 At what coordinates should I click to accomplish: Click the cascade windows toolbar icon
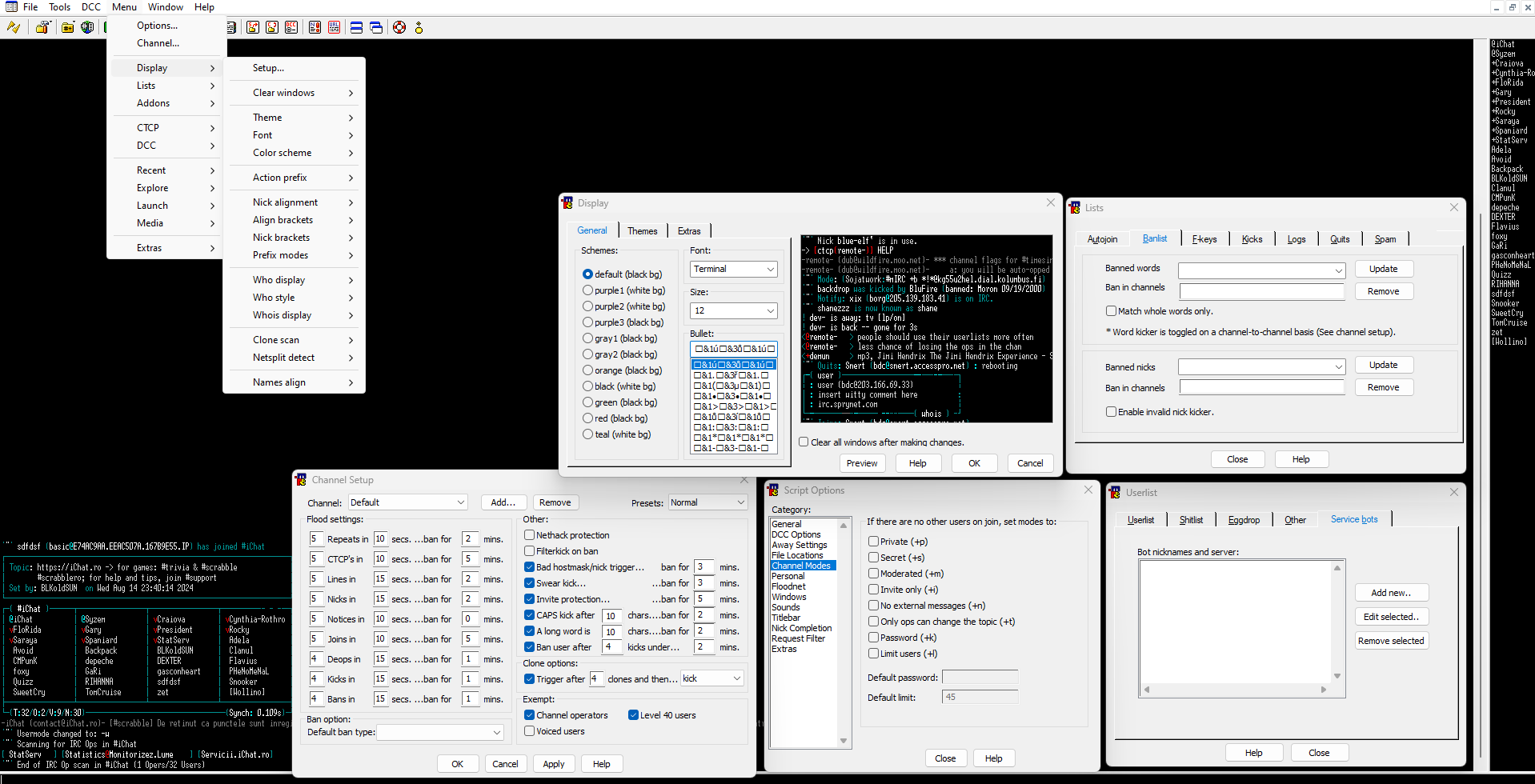tap(376, 27)
